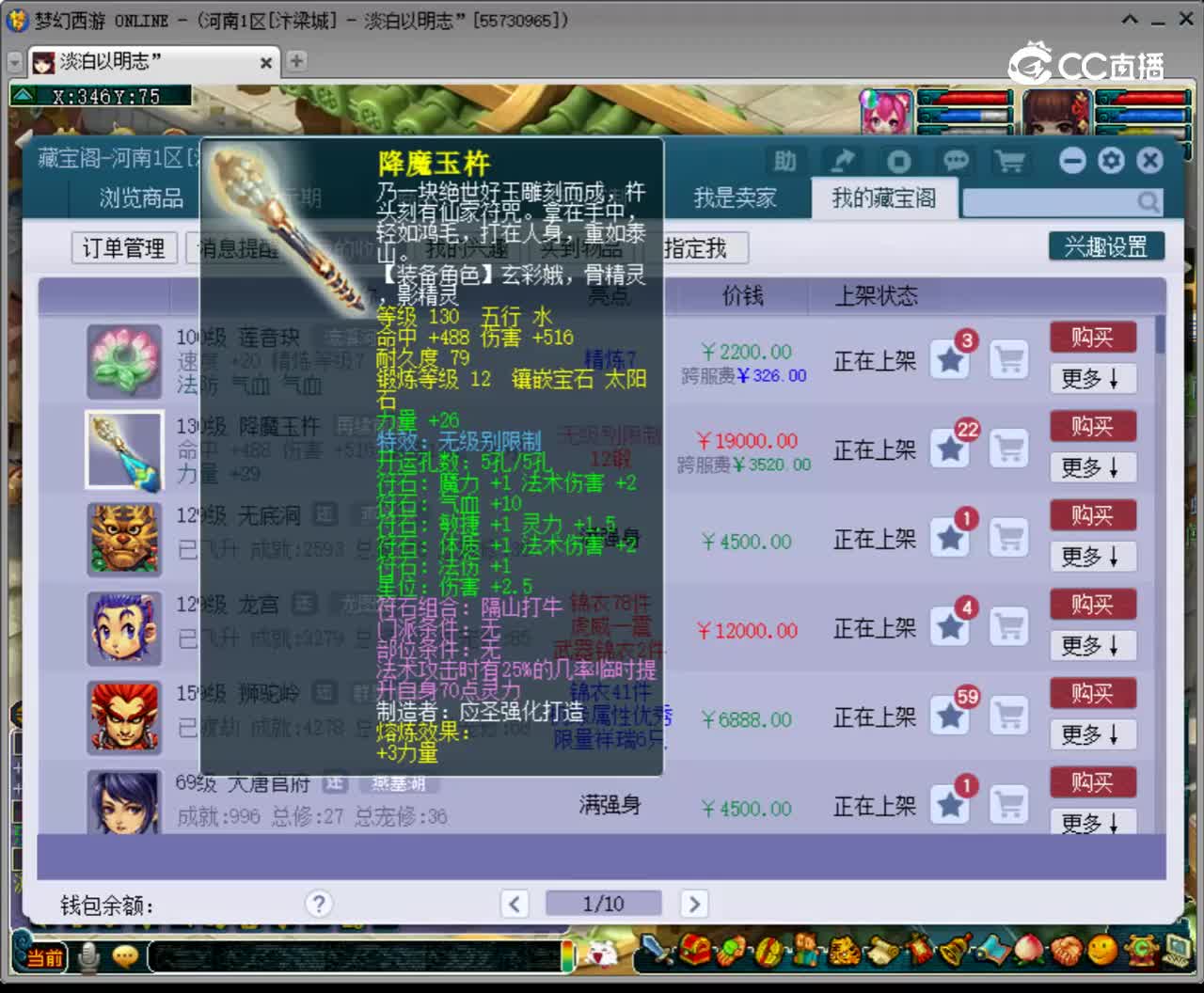
Task: Click the 价钱 column header
Action: 742,296
